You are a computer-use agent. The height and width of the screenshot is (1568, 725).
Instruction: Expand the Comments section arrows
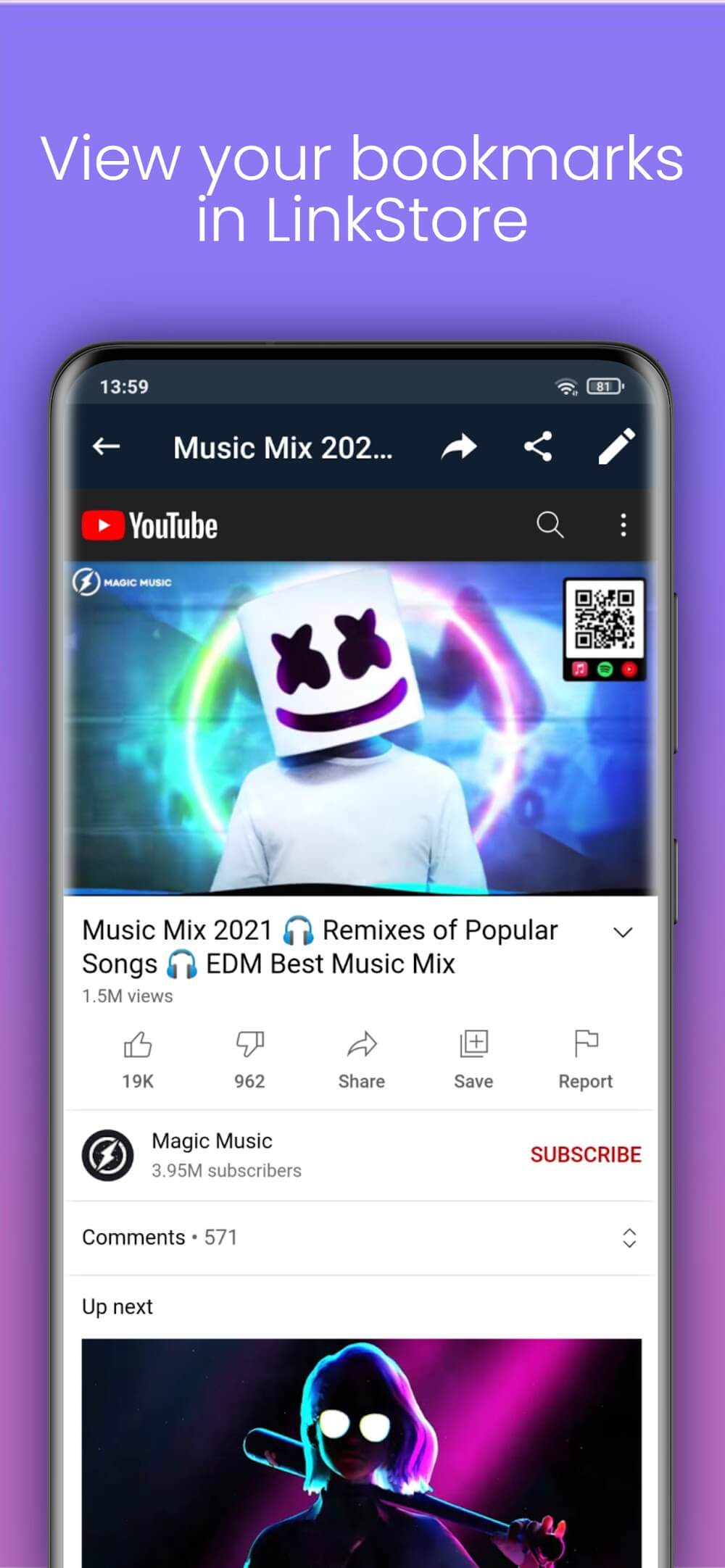629,1238
